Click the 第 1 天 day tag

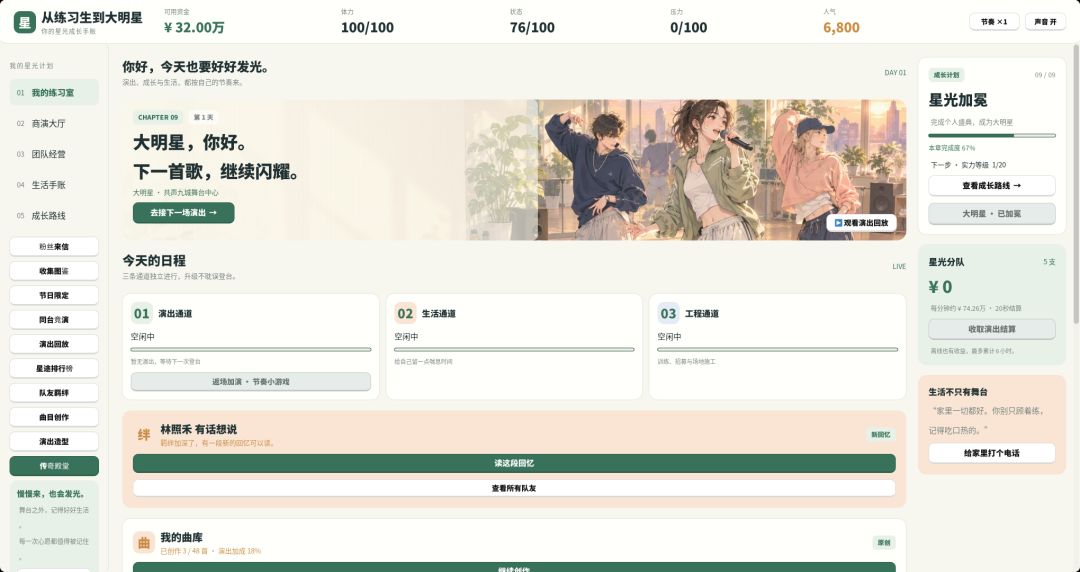click(203, 117)
